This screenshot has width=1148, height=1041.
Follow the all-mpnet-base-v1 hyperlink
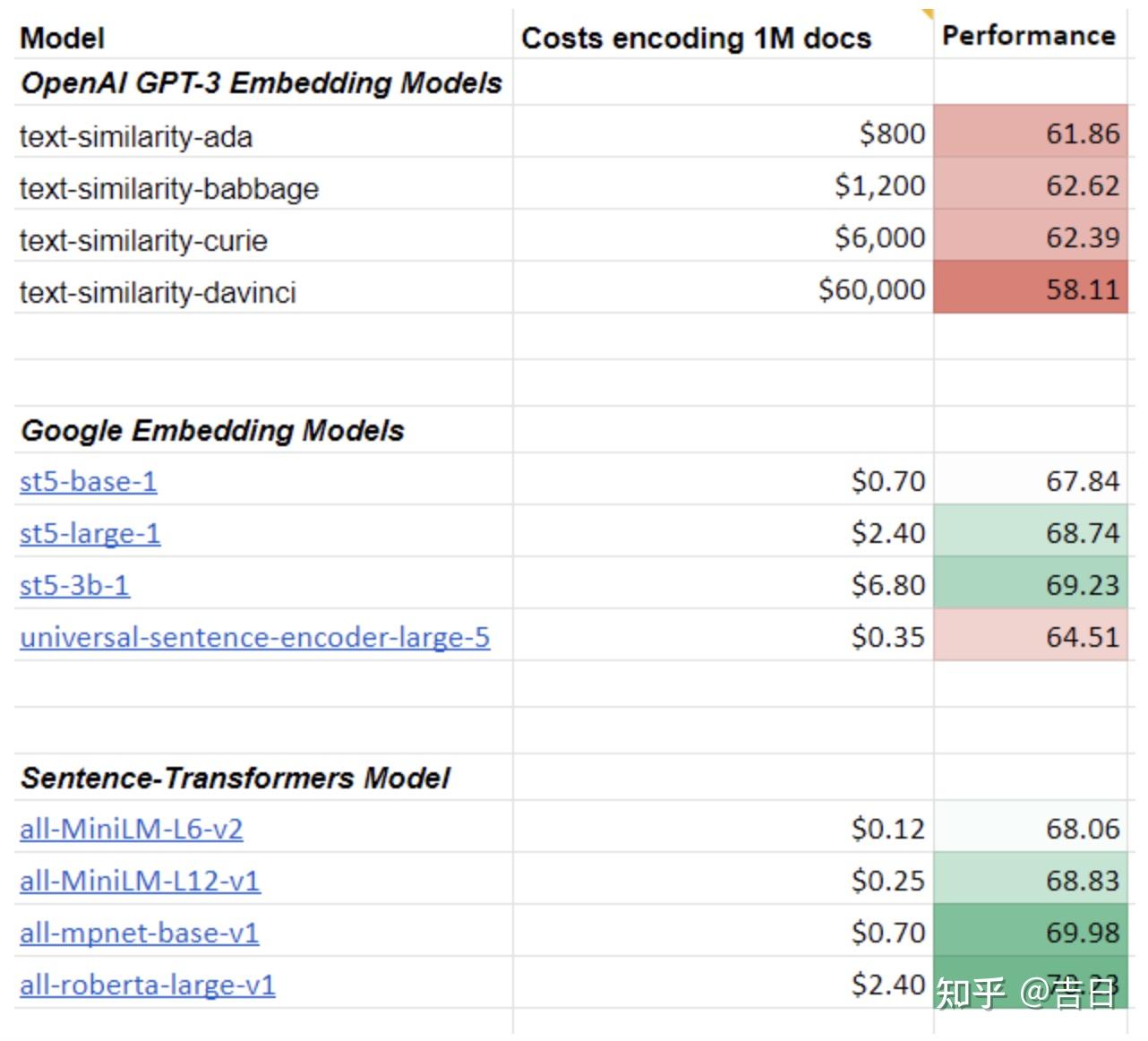[139, 933]
